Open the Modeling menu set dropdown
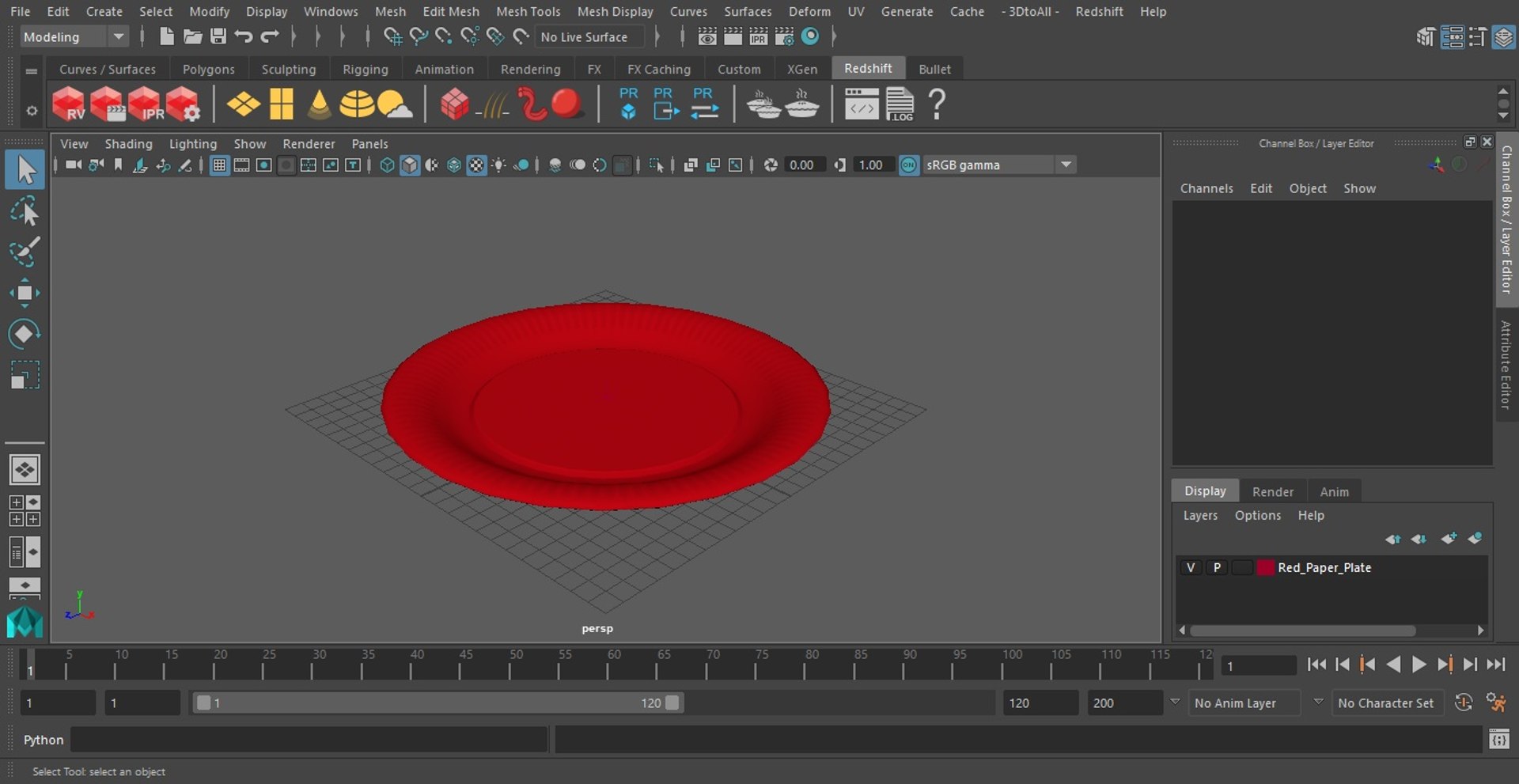This screenshot has height=784, width=1519. pos(73,36)
